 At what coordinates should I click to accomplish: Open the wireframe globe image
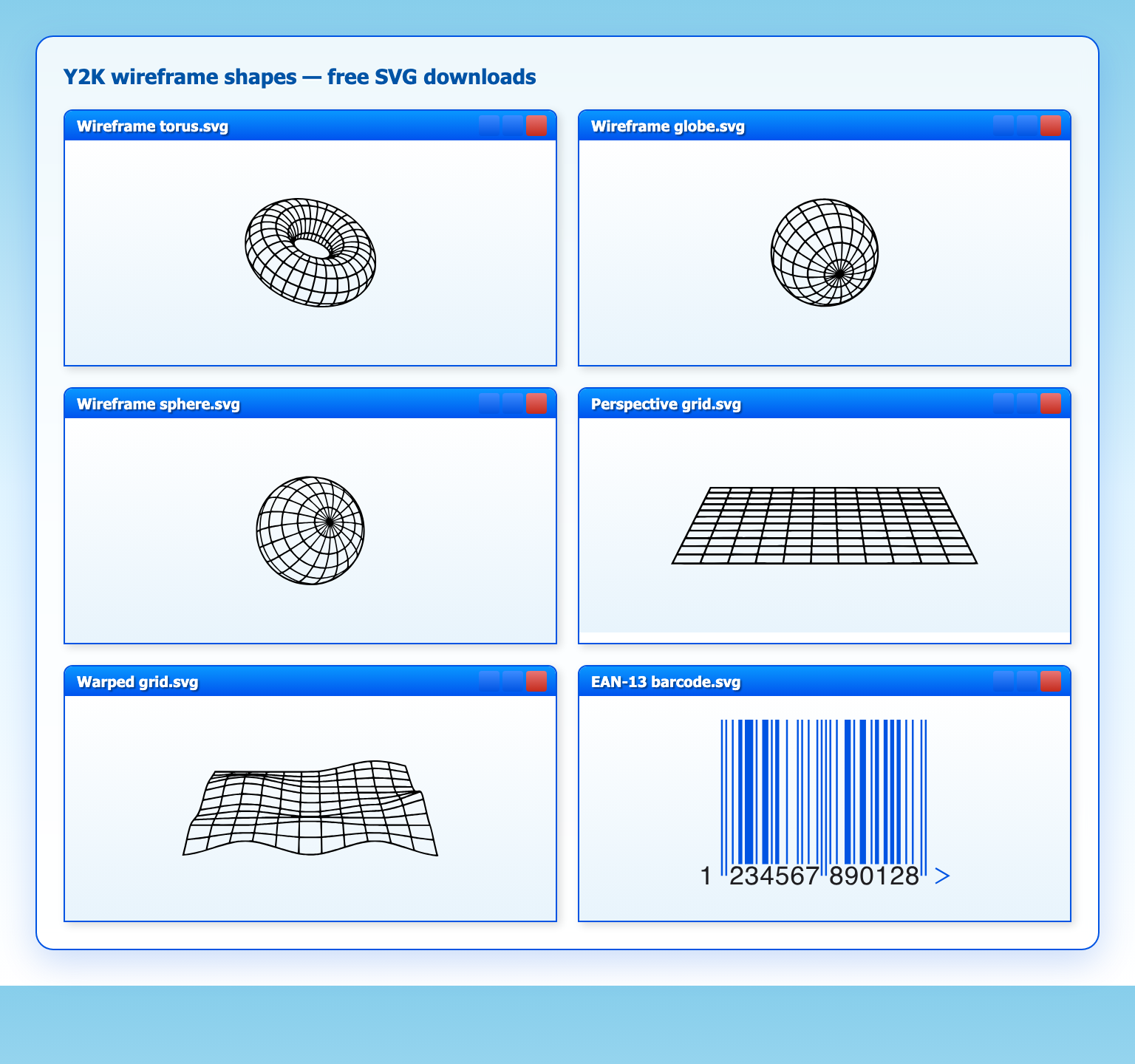(825, 252)
